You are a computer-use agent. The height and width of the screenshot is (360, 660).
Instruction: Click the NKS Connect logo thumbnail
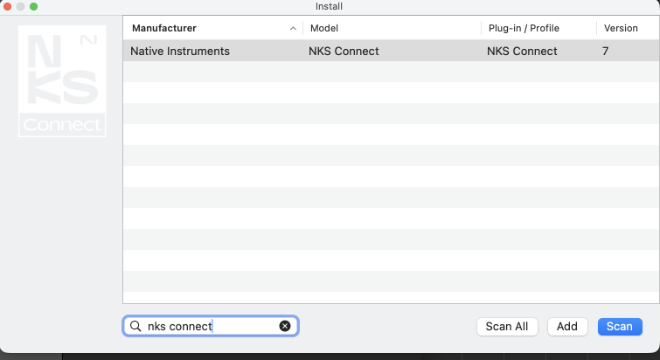(x=62, y=81)
